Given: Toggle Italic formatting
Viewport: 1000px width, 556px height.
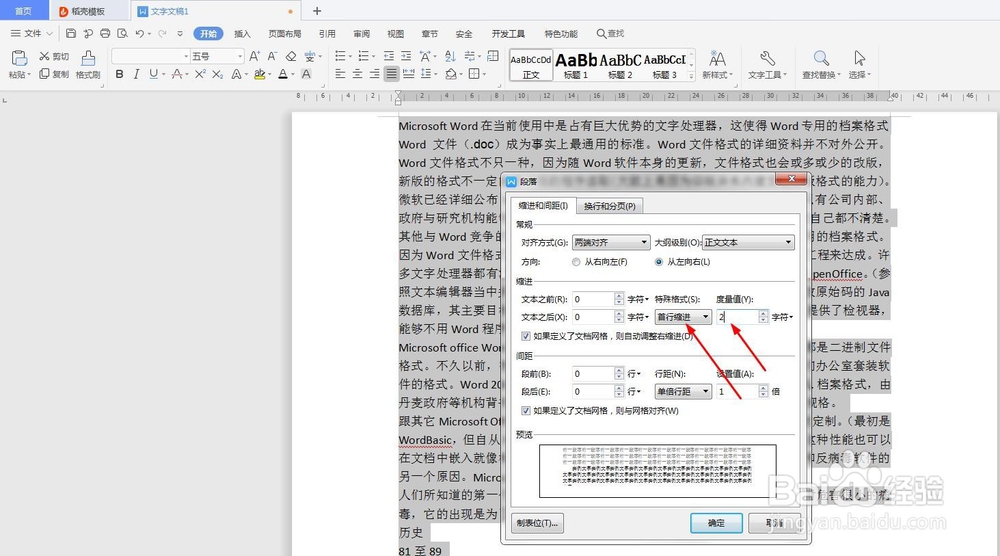Looking at the screenshot, I should tap(136, 74).
